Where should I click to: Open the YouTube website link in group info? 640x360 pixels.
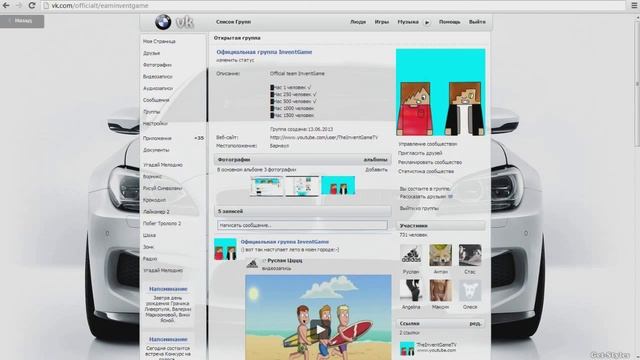[324, 138]
